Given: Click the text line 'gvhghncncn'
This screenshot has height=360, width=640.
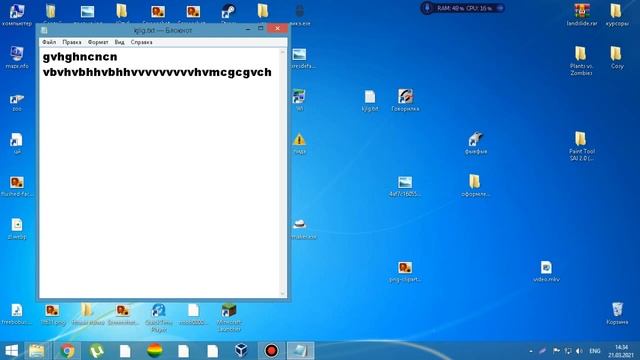Looking at the screenshot, I should pyautogui.click(x=80, y=57).
